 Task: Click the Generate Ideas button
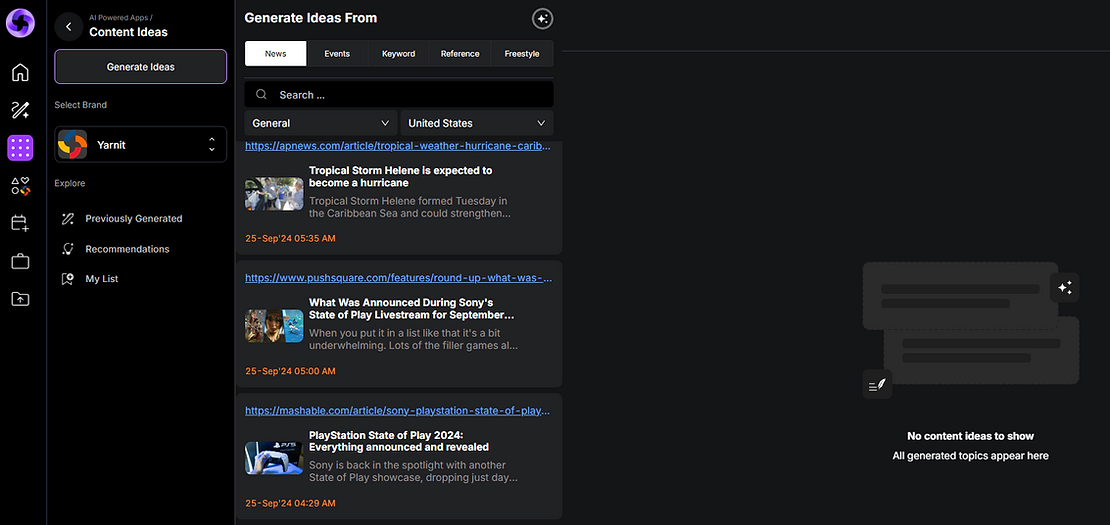pyautogui.click(x=141, y=67)
